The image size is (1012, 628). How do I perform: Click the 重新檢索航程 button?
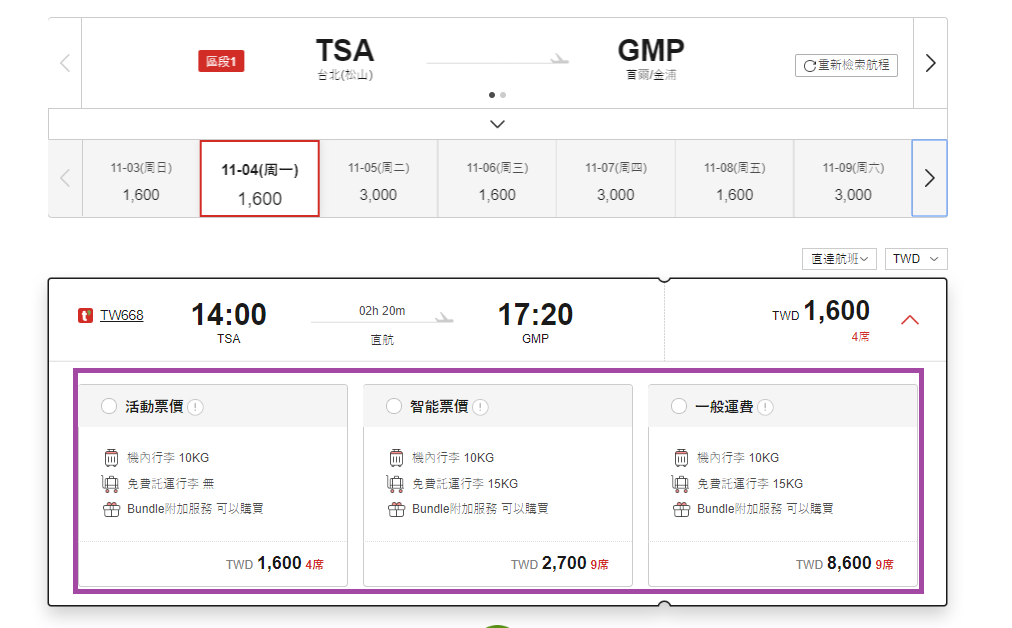(x=846, y=65)
